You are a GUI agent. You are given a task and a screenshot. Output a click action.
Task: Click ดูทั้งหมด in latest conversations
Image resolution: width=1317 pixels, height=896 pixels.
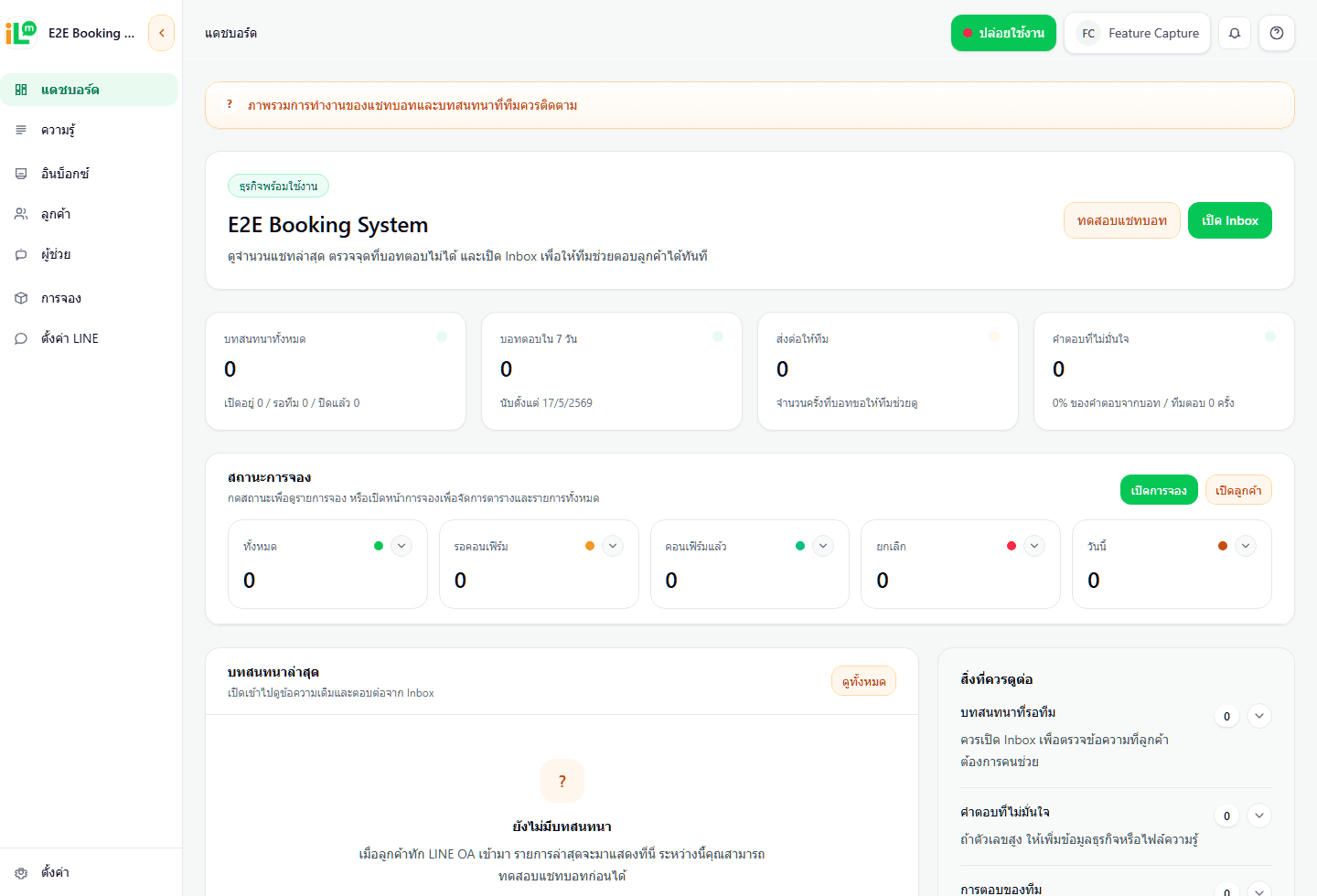(863, 681)
